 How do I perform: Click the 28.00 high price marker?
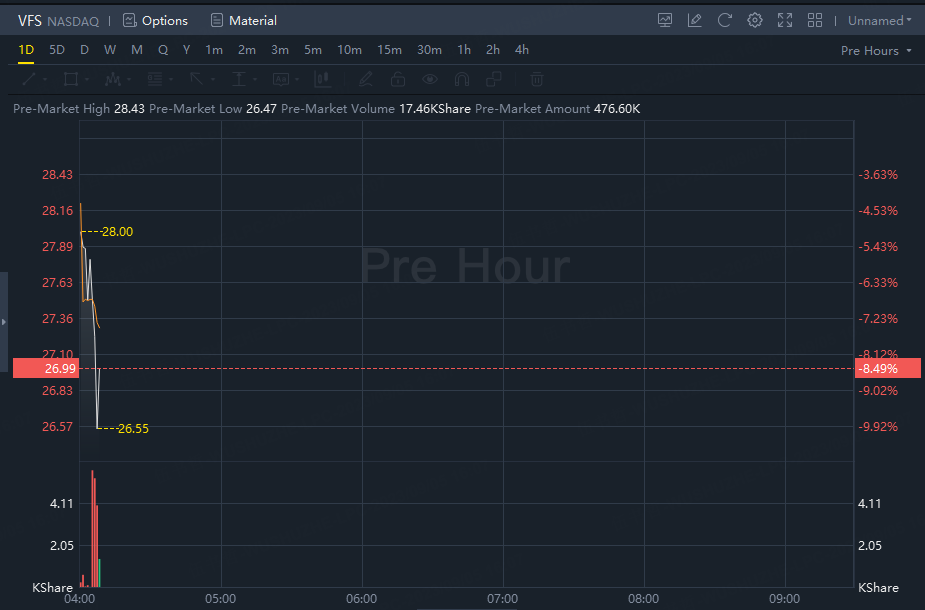click(x=117, y=232)
